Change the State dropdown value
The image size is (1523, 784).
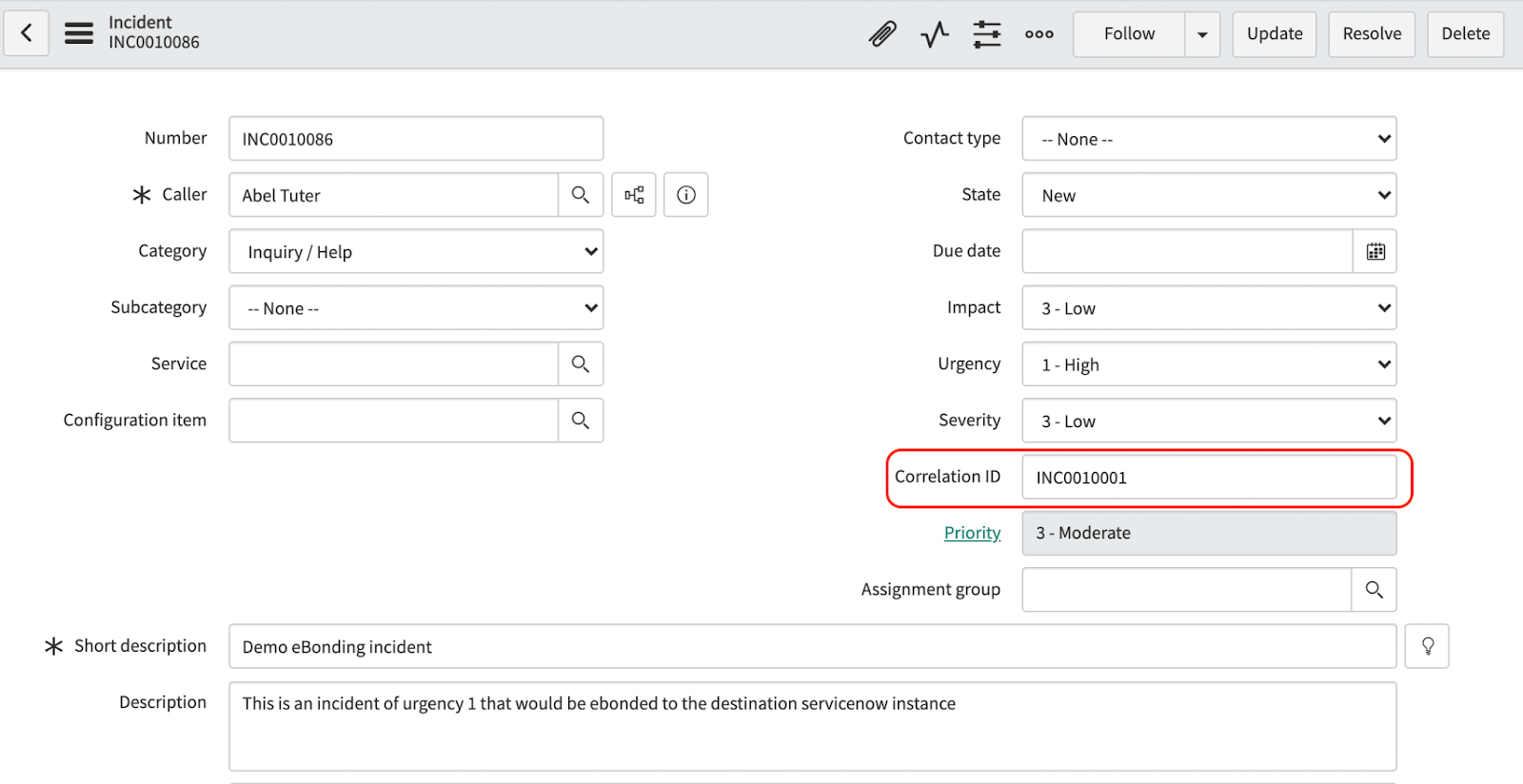click(x=1210, y=195)
